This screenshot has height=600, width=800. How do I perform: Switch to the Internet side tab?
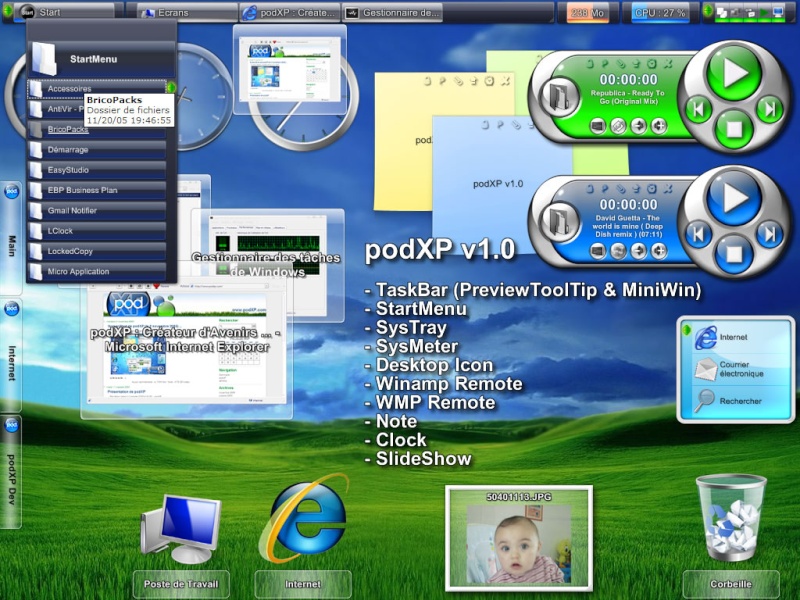click(11, 356)
